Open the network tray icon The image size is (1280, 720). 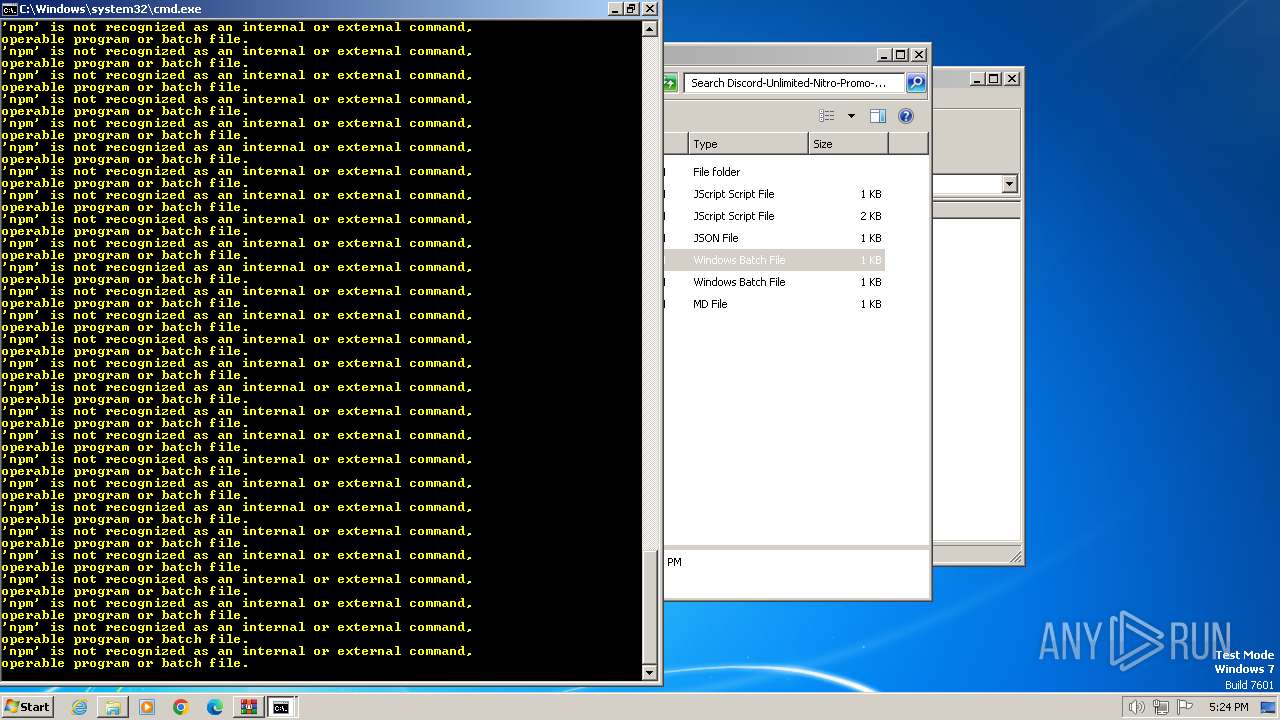tap(1160, 707)
